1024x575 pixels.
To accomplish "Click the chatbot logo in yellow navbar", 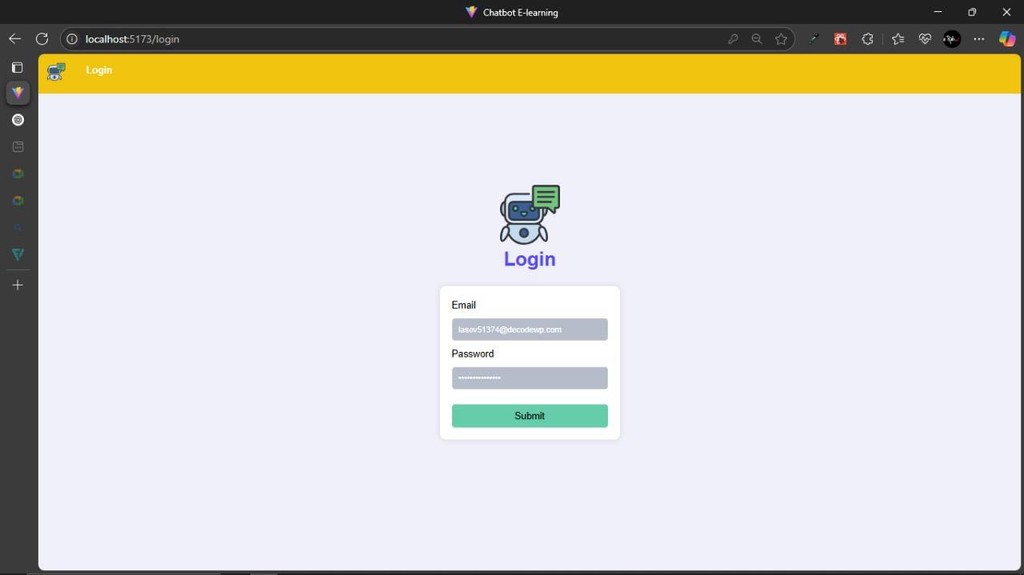I will click(x=56, y=71).
